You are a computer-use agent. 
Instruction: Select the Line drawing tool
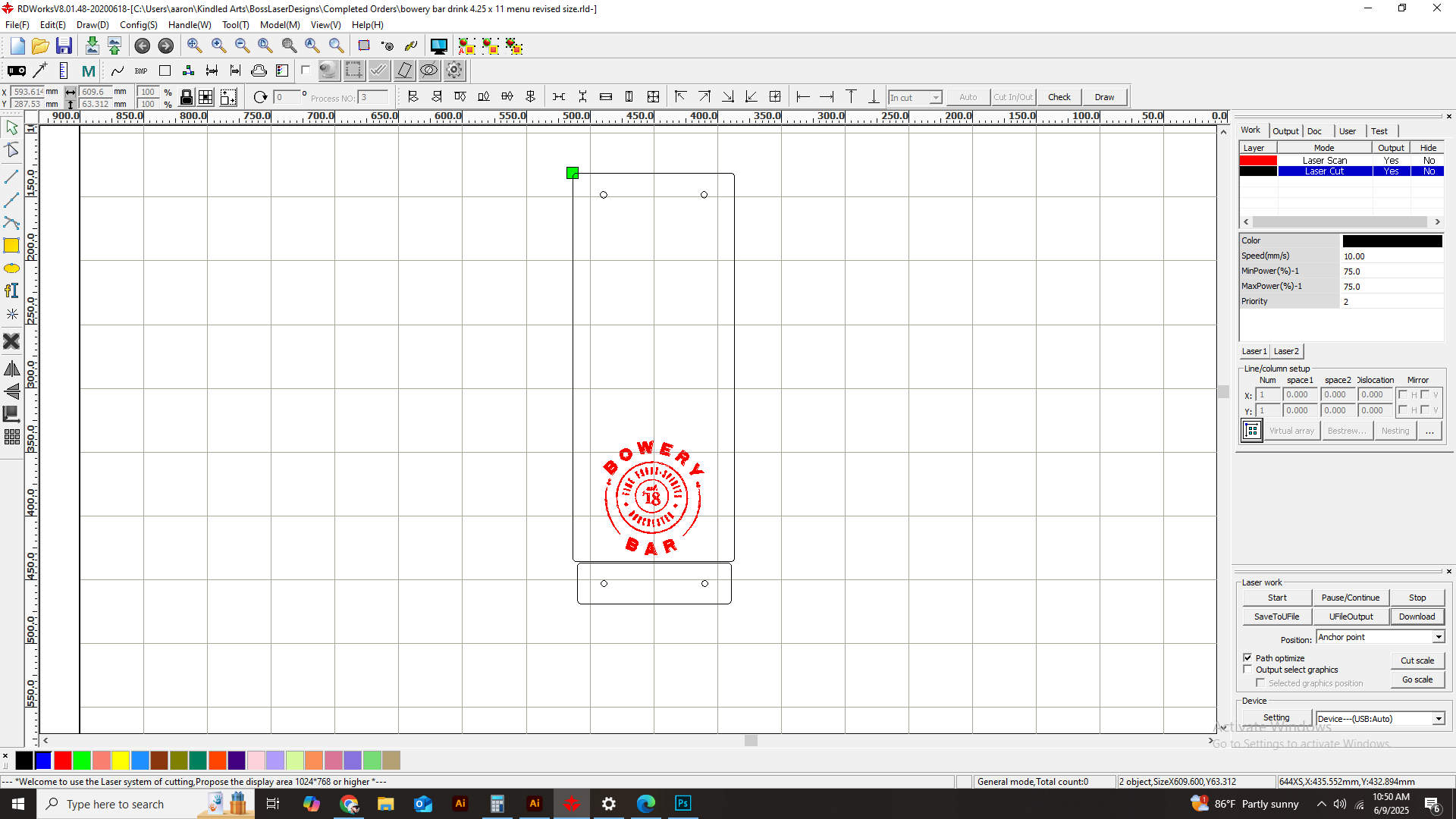point(11,176)
